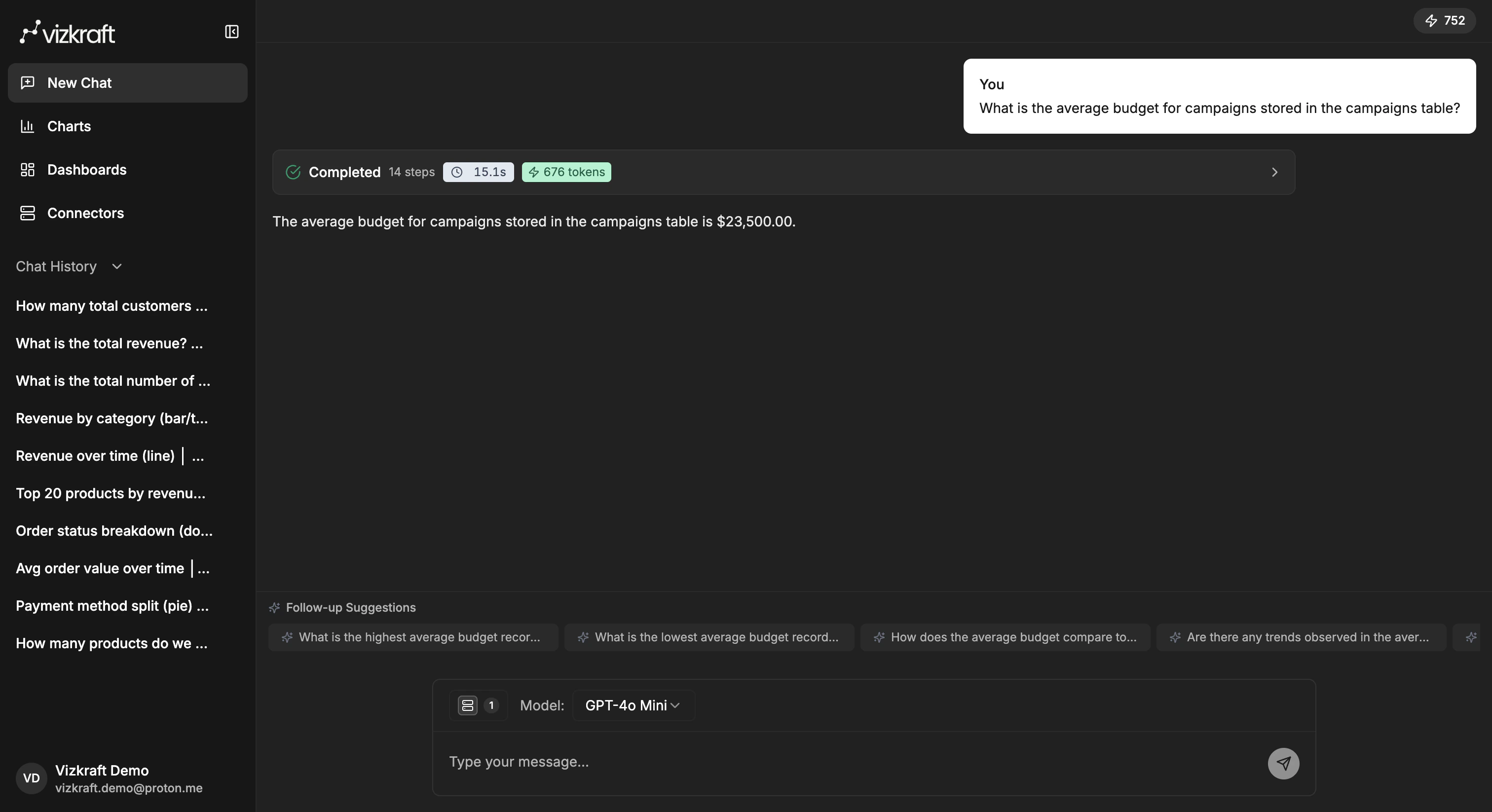Collapse the sidebar with the panel icon
1492x812 pixels.
231,32
